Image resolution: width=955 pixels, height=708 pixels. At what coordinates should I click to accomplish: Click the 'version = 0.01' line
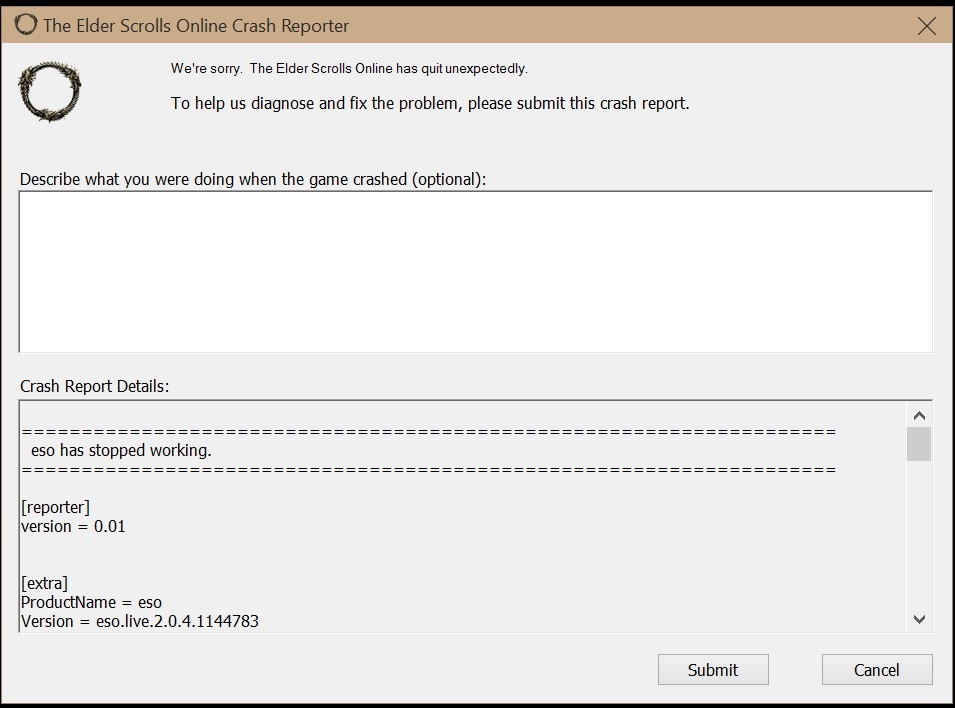tap(73, 526)
